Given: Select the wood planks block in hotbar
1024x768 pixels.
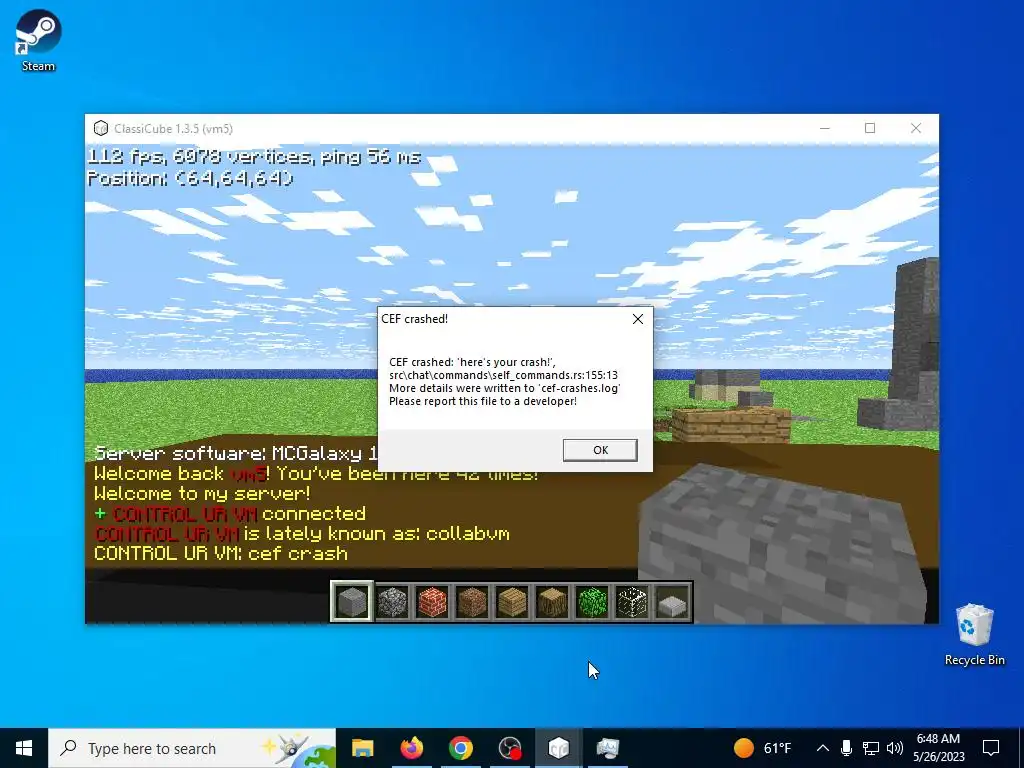Looking at the screenshot, I should tap(512, 601).
